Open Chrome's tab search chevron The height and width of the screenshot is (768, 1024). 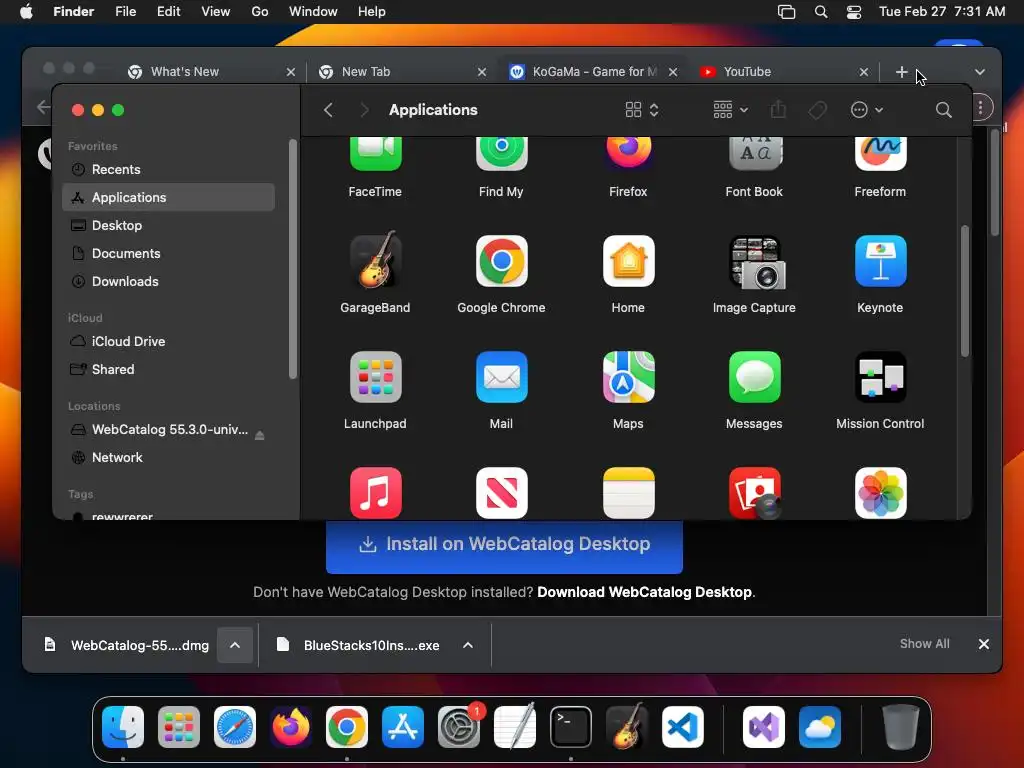click(x=980, y=72)
